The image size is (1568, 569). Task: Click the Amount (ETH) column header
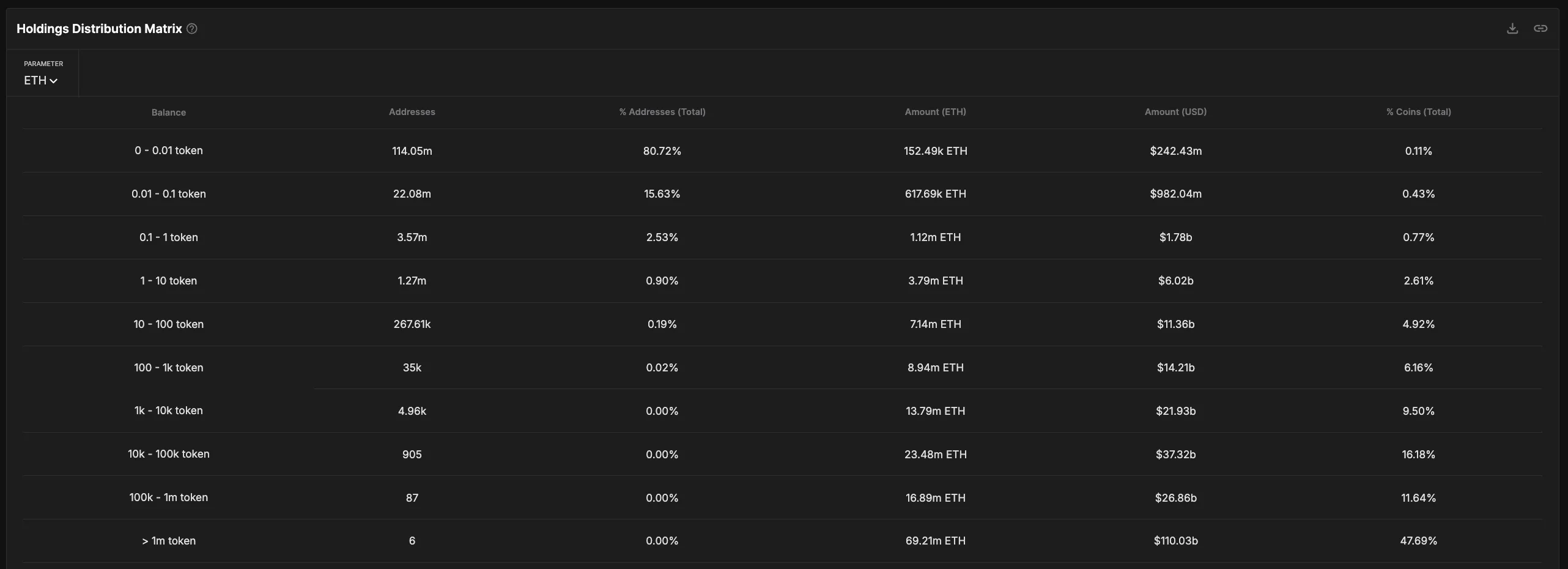(936, 112)
